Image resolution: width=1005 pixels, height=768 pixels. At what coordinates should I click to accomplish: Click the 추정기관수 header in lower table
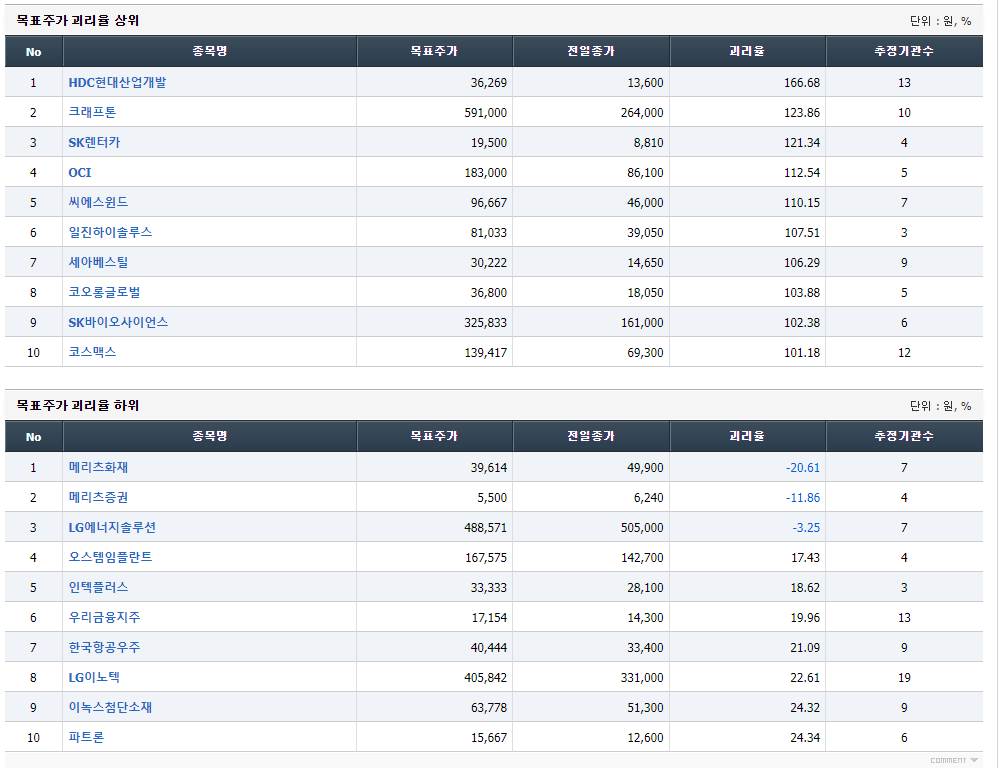tap(904, 436)
